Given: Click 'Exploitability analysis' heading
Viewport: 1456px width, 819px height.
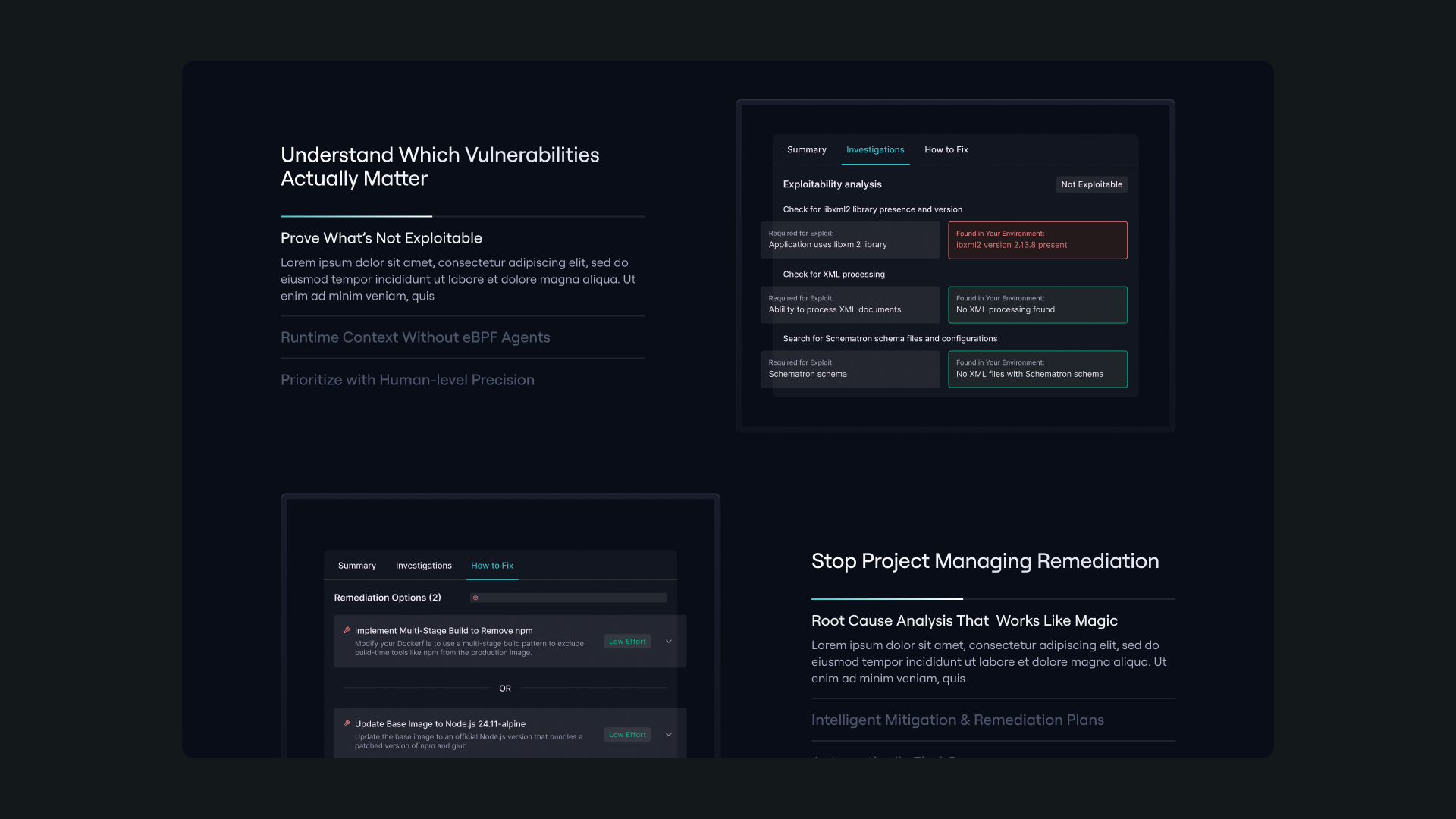Looking at the screenshot, I should (832, 184).
